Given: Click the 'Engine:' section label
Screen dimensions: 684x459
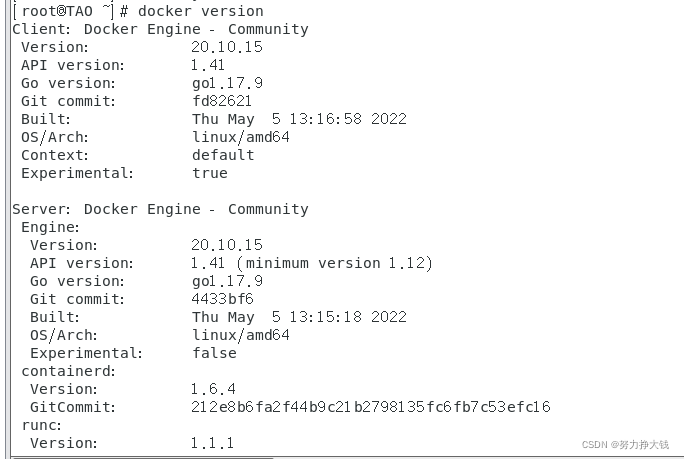Looking at the screenshot, I should pyautogui.click(x=50, y=227).
